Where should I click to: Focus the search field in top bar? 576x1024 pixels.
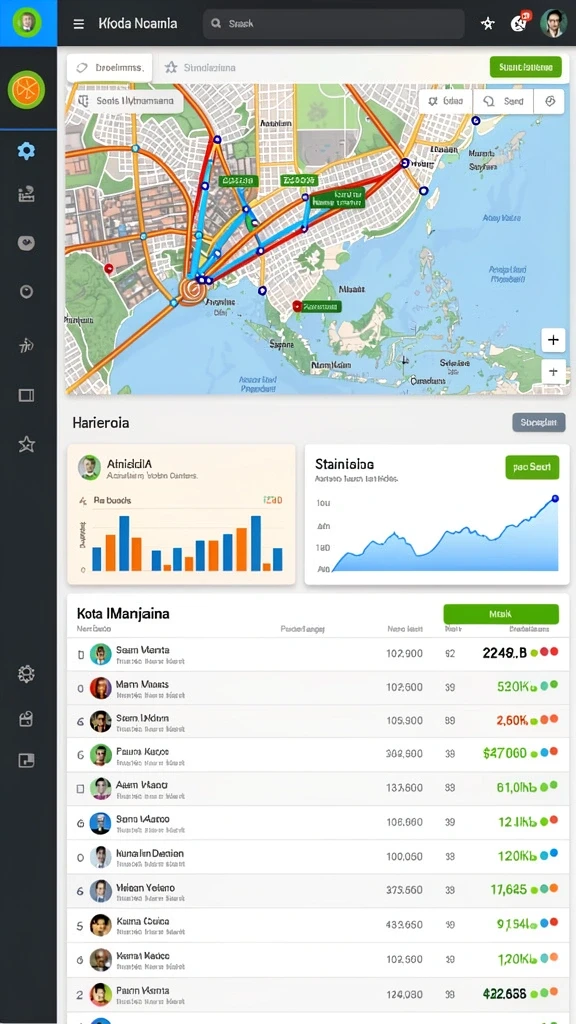click(334, 24)
